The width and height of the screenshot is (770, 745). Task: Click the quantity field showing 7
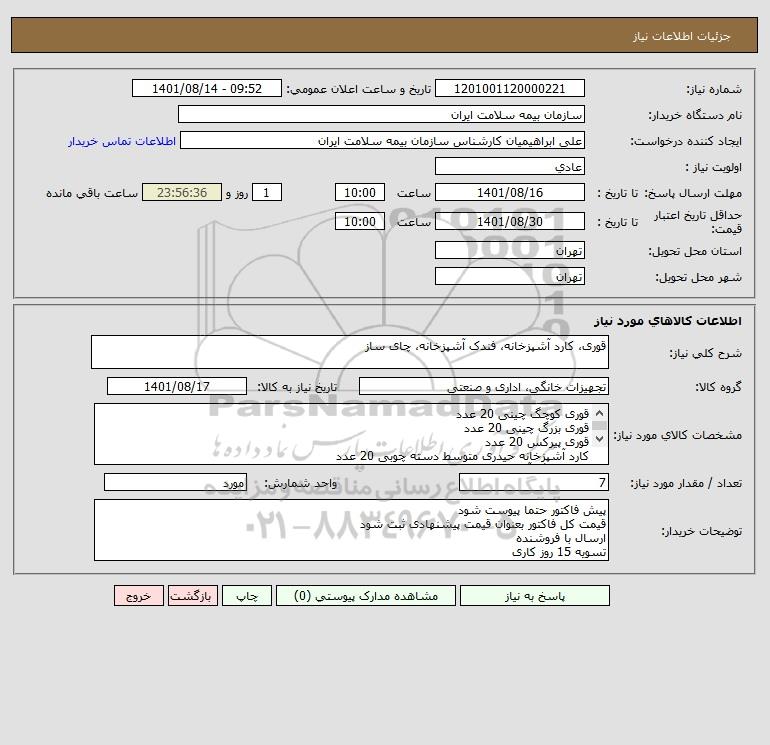click(534, 482)
